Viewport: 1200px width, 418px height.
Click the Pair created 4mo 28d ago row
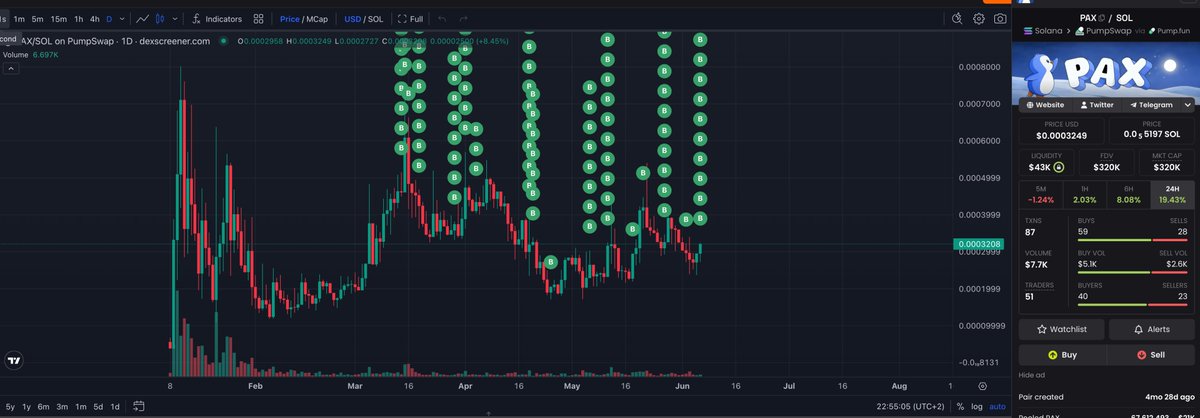point(1107,397)
